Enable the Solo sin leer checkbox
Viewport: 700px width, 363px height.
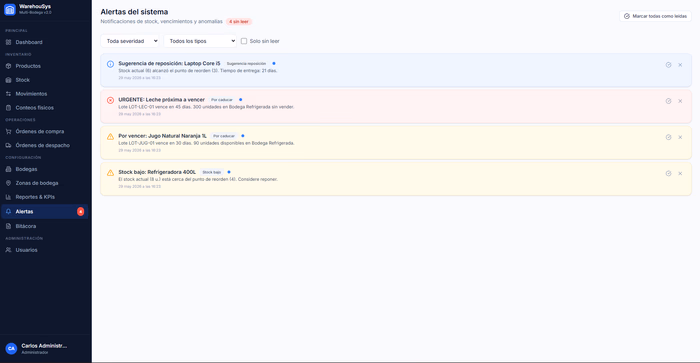click(x=244, y=41)
